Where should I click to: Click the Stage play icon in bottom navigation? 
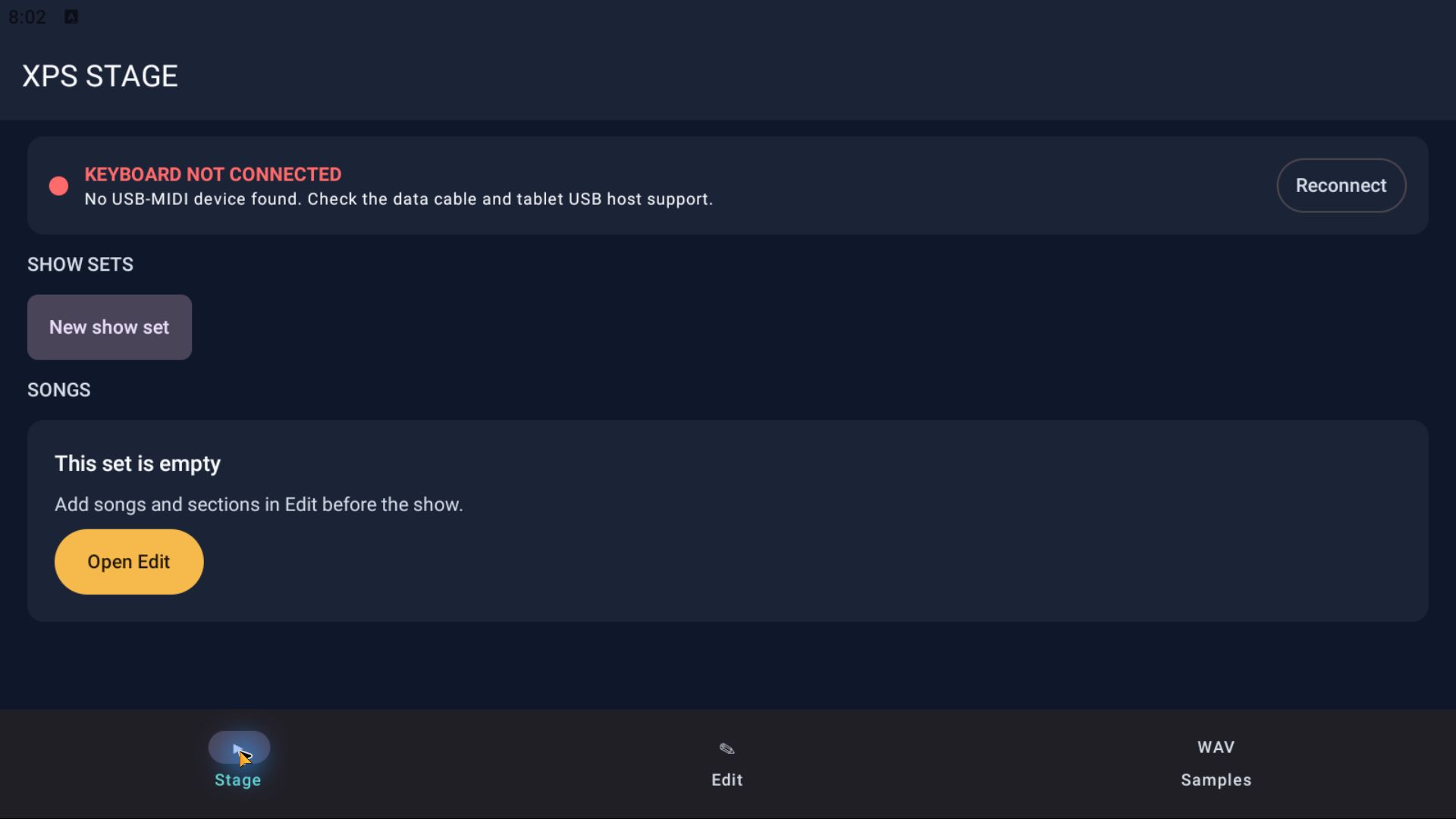(239, 748)
